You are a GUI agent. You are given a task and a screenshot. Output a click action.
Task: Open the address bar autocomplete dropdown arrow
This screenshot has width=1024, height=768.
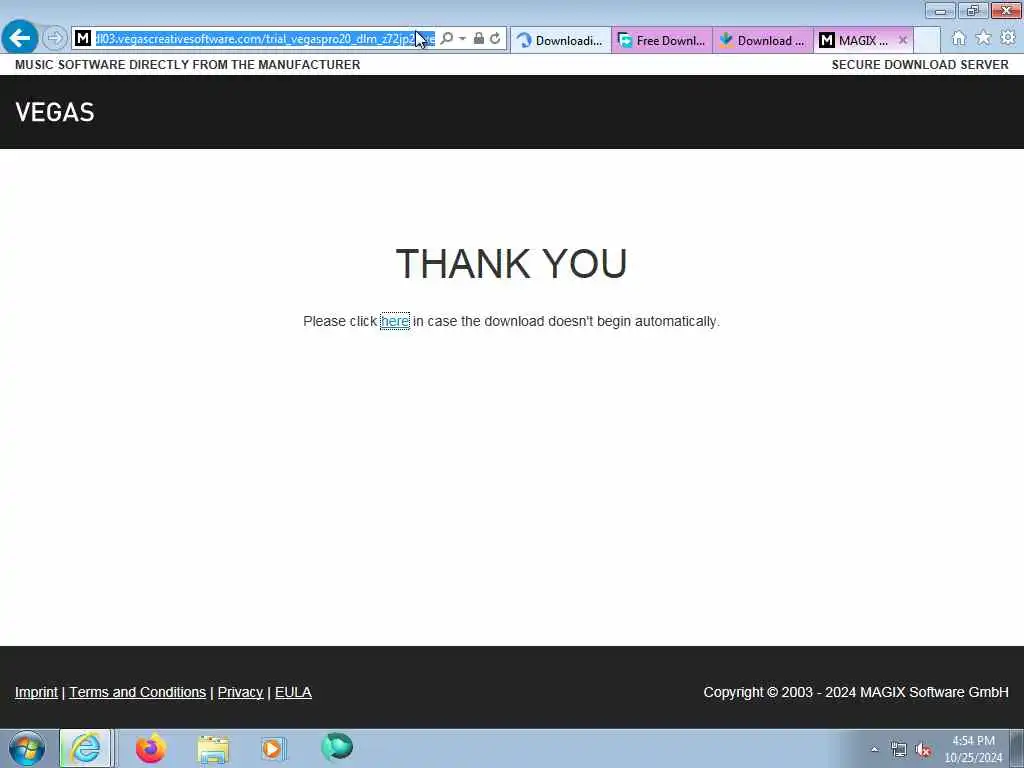coord(462,39)
